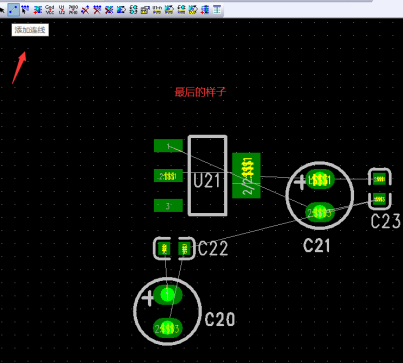Run Auto Terminator Assign tool
The width and height of the screenshot is (403, 363).
point(193,10)
